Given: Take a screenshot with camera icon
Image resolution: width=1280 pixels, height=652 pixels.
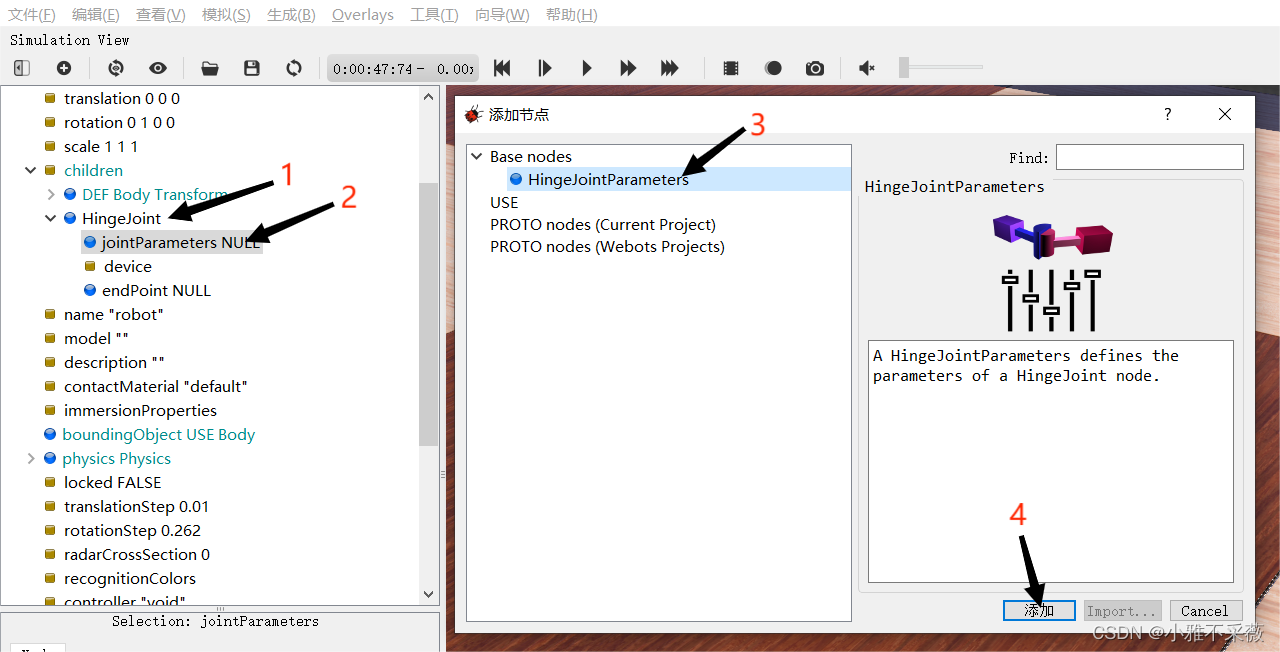Looking at the screenshot, I should [x=815, y=68].
